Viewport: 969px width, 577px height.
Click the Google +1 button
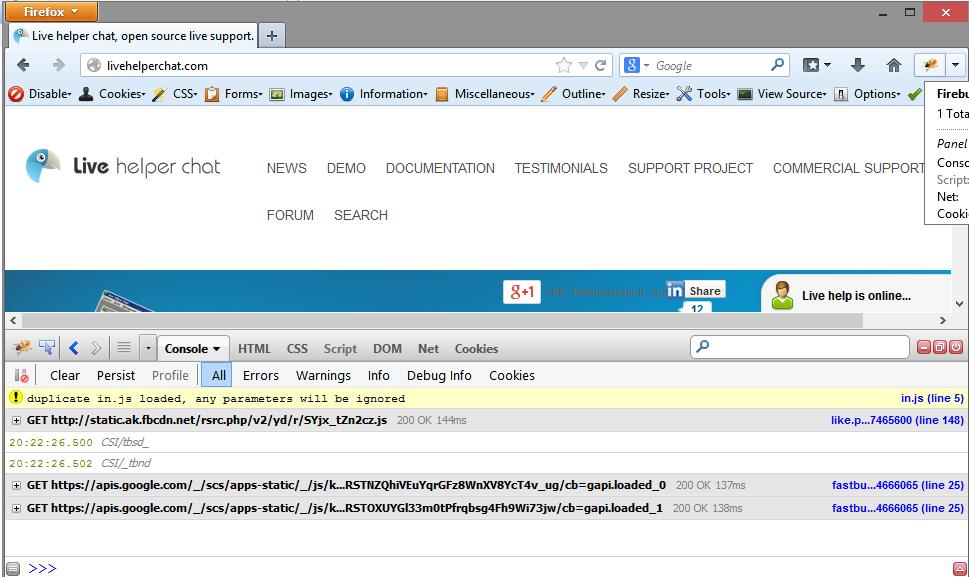[522, 292]
